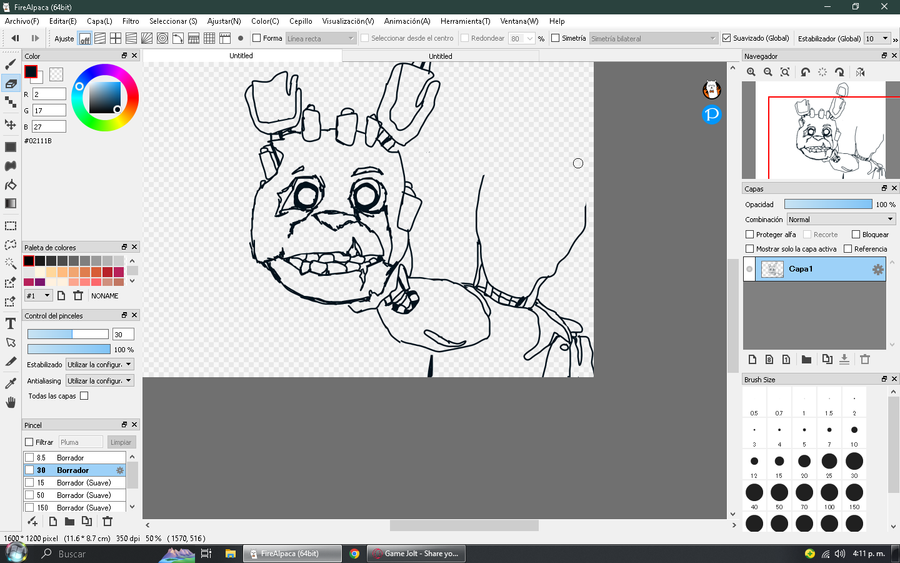The width and height of the screenshot is (900, 563).
Task: Open the Filtro menu
Action: click(131, 21)
